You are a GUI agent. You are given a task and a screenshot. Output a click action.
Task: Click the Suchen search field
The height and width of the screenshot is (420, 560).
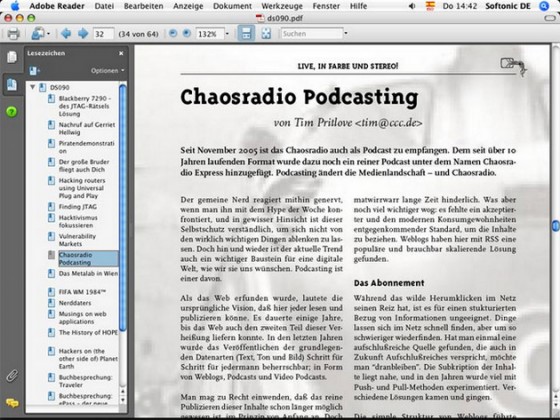[x=311, y=34]
